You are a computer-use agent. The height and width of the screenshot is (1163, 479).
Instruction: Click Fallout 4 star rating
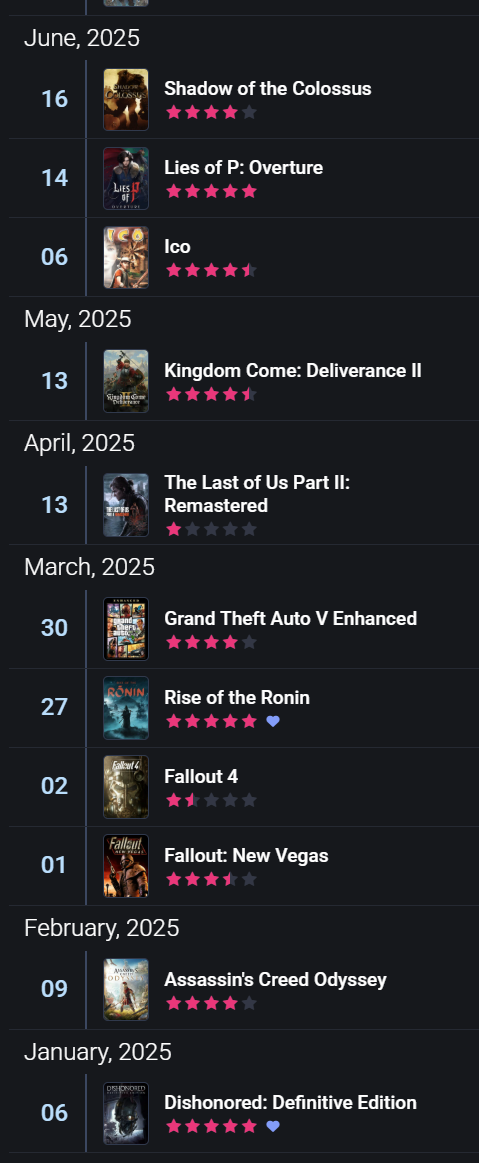coord(211,800)
